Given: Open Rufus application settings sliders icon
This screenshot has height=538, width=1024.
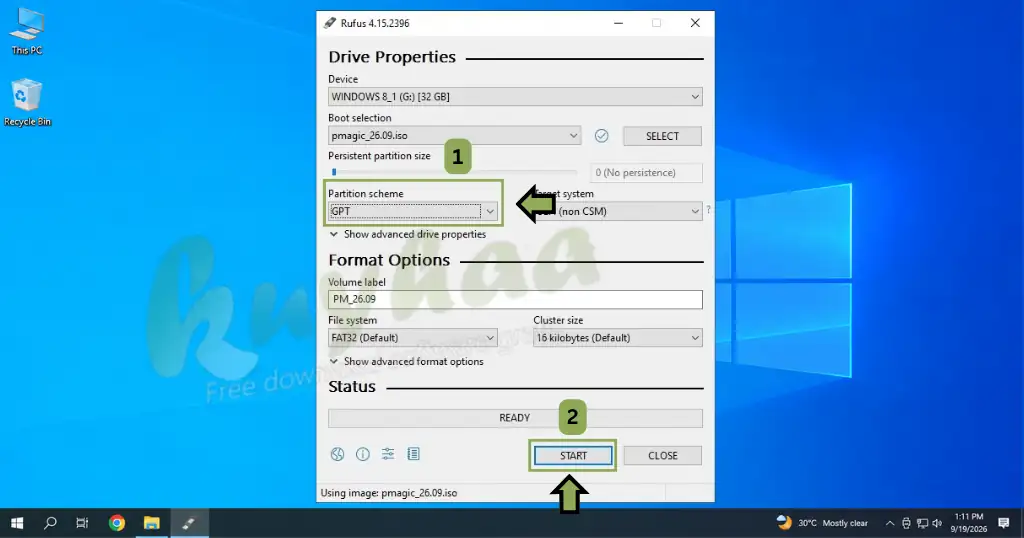Looking at the screenshot, I should 388,454.
